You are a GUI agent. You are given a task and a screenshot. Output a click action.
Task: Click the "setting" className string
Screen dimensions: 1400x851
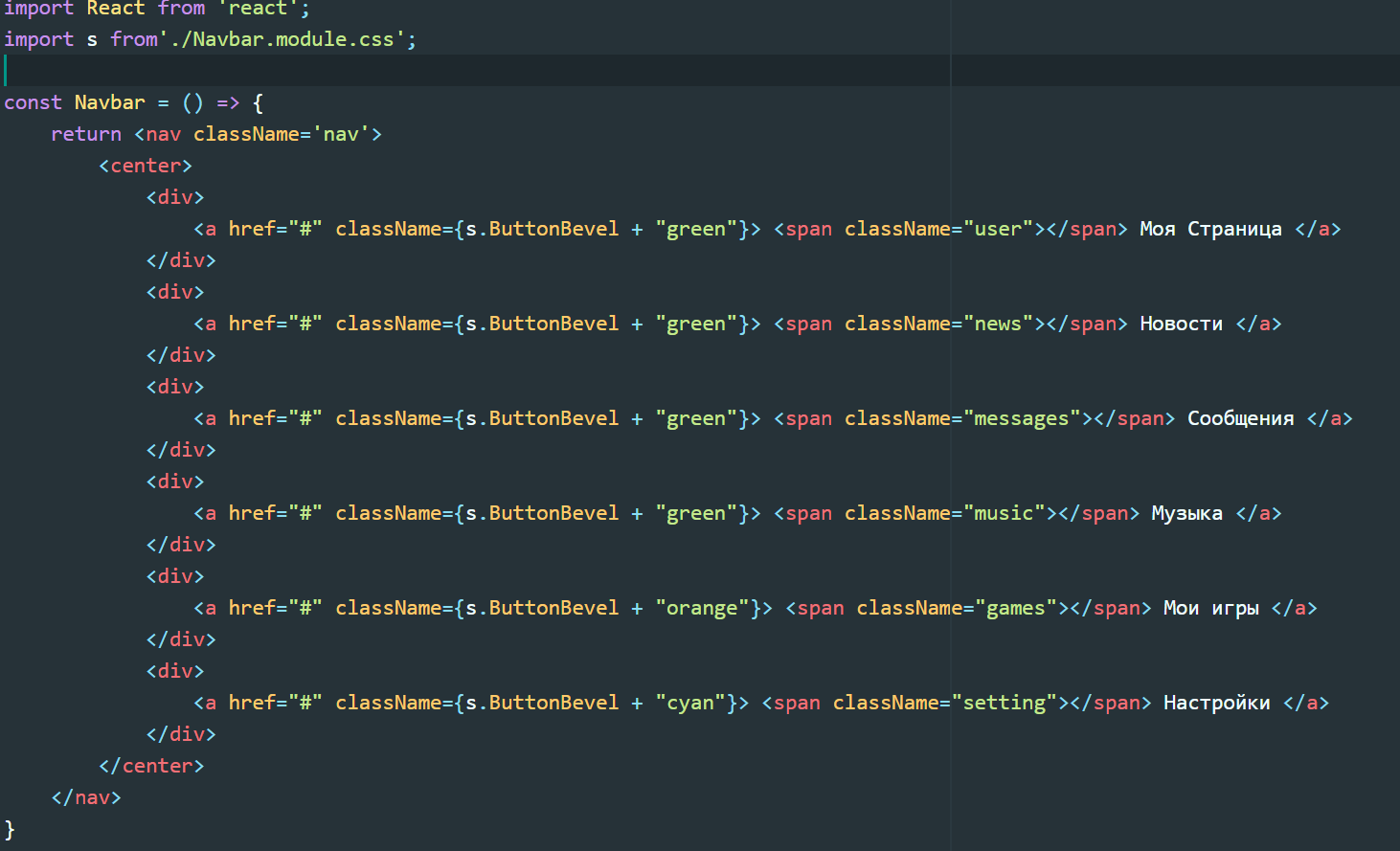click(x=1005, y=703)
